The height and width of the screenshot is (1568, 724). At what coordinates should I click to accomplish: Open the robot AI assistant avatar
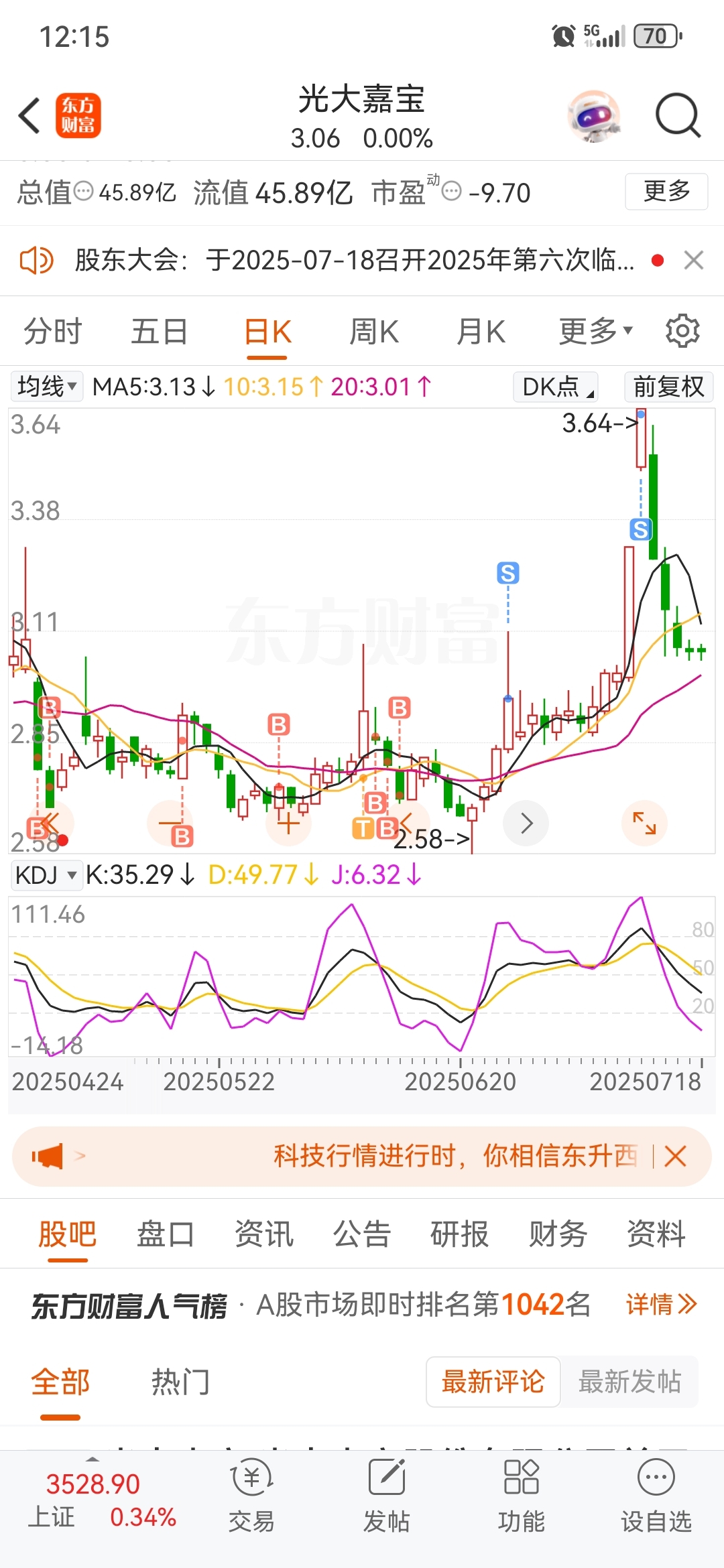point(594,117)
